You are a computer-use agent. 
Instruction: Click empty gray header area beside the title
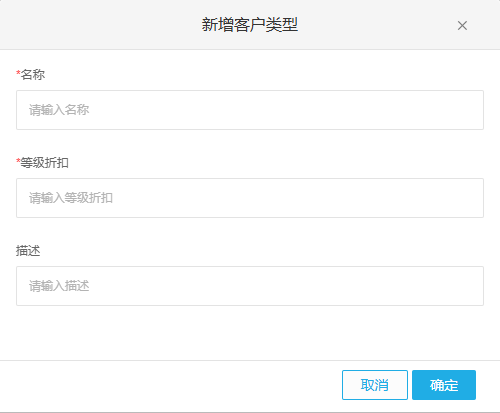(x=100, y=25)
